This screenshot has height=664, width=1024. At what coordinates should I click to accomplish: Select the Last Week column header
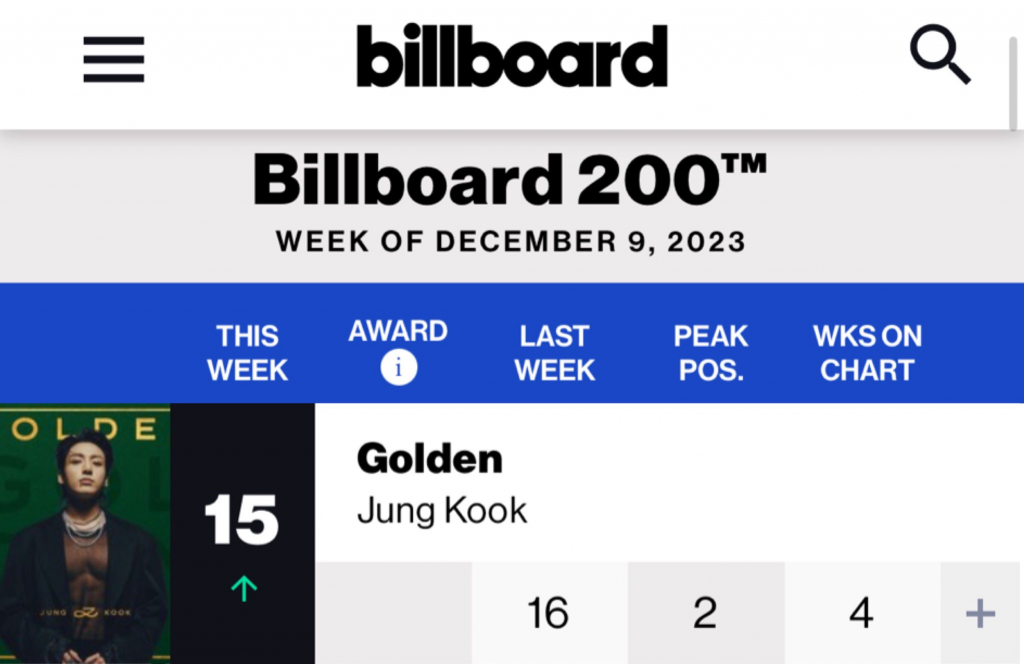pyautogui.click(x=554, y=353)
